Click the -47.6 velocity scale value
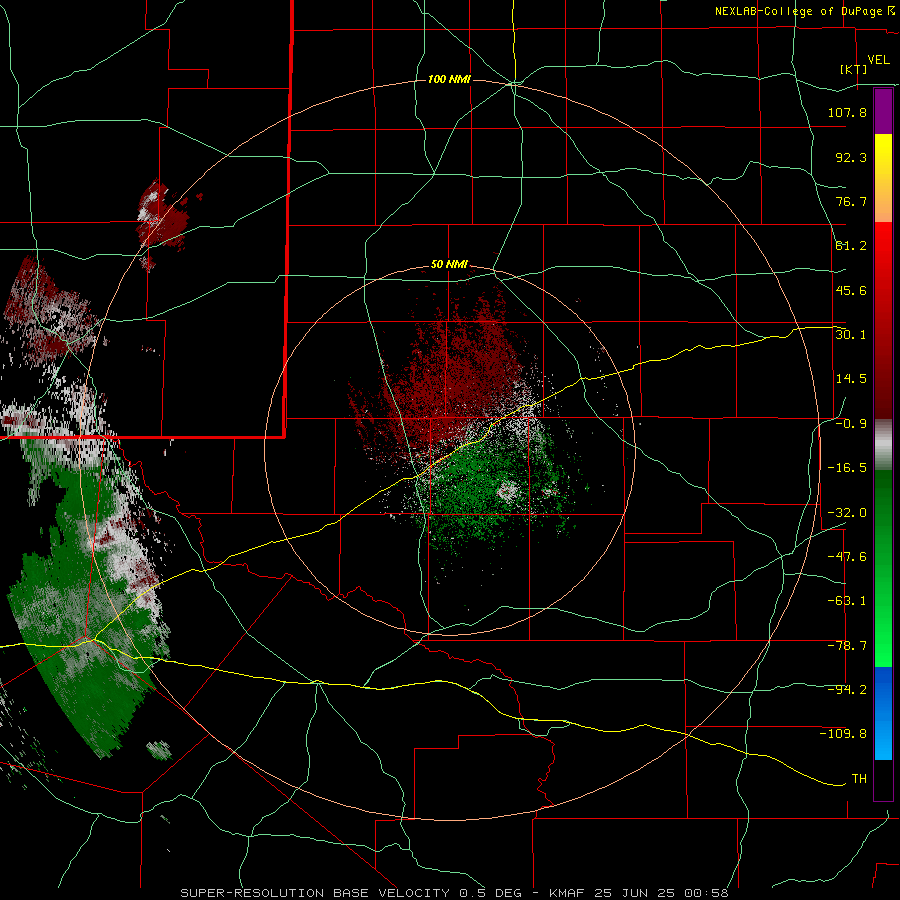 (x=847, y=557)
